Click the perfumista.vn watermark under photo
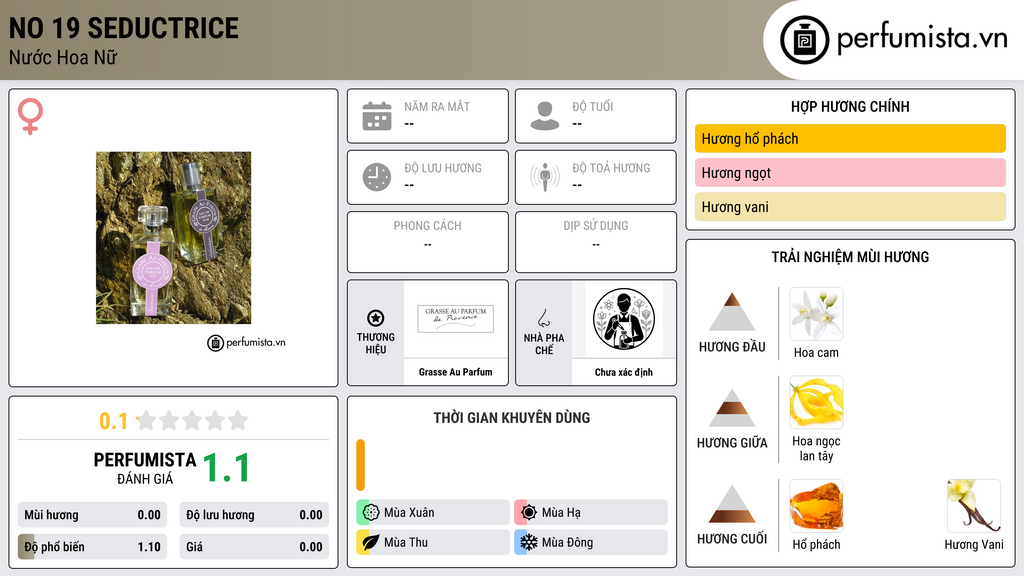The height and width of the screenshot is (576, 1024). (x=246, y=342)
